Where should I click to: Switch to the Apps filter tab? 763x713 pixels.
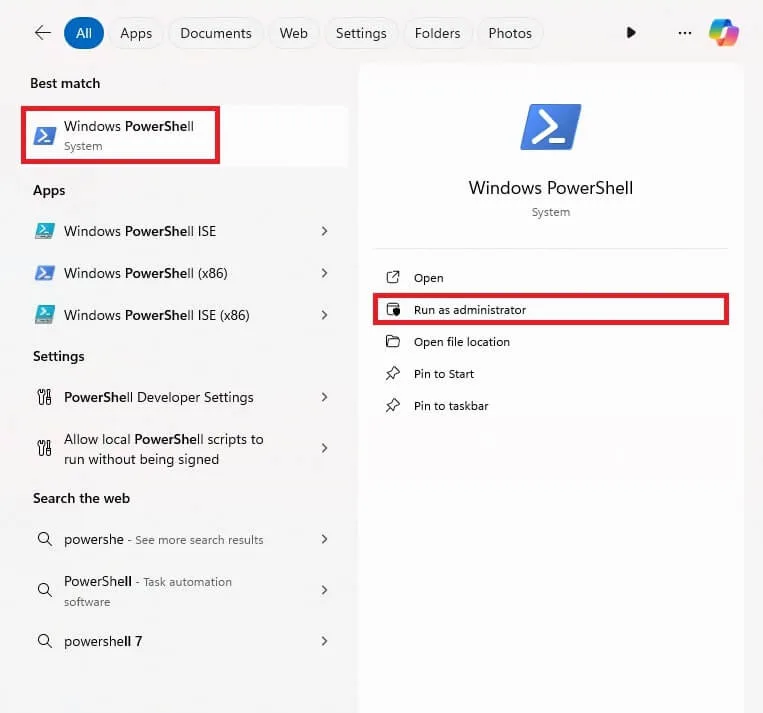click(136, 33)
